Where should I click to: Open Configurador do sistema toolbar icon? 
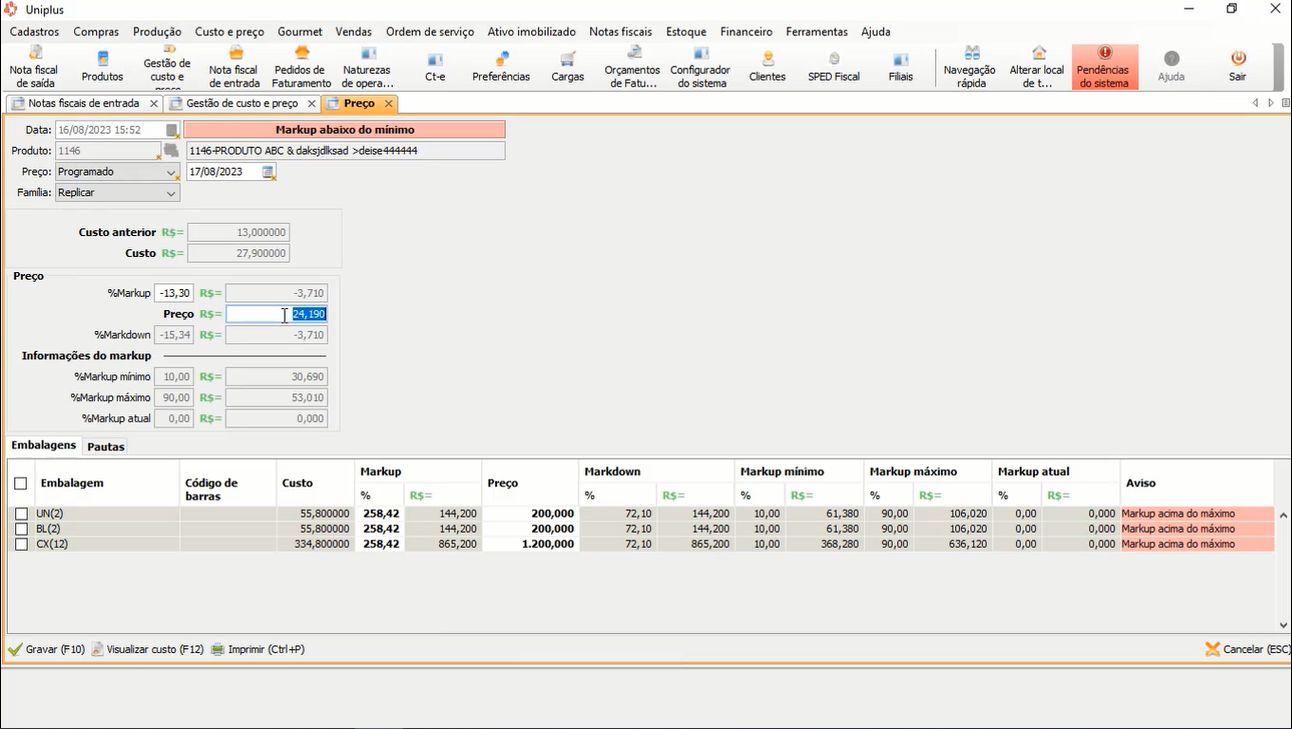(700, 67)
